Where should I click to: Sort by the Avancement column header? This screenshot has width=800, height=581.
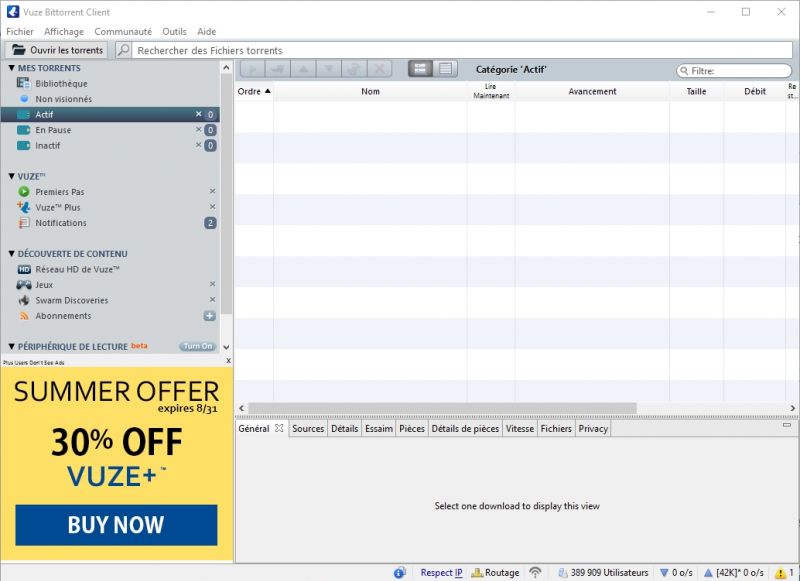pos(592,91)
